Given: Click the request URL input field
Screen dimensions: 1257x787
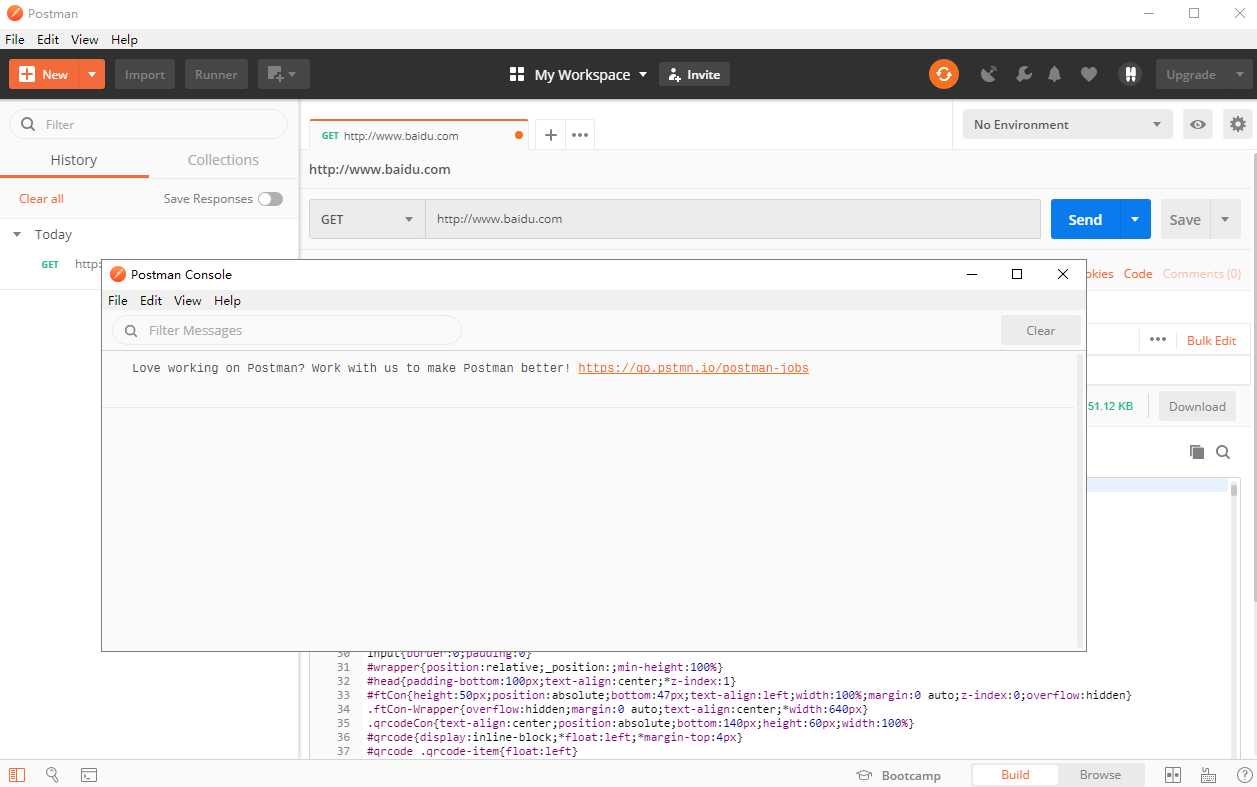Looking at the screenshot, I should (733, 219).
